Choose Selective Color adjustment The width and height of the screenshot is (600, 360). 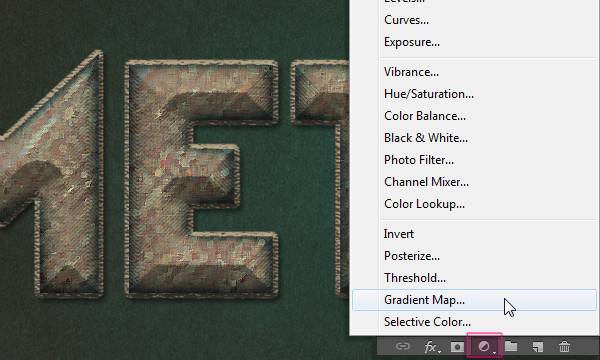click(427, 322)
